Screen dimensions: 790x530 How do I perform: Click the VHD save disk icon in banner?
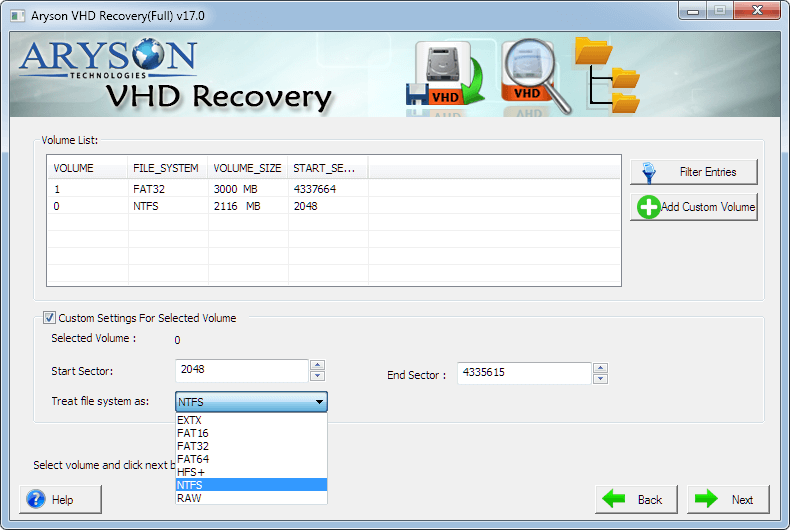(445, 75)
